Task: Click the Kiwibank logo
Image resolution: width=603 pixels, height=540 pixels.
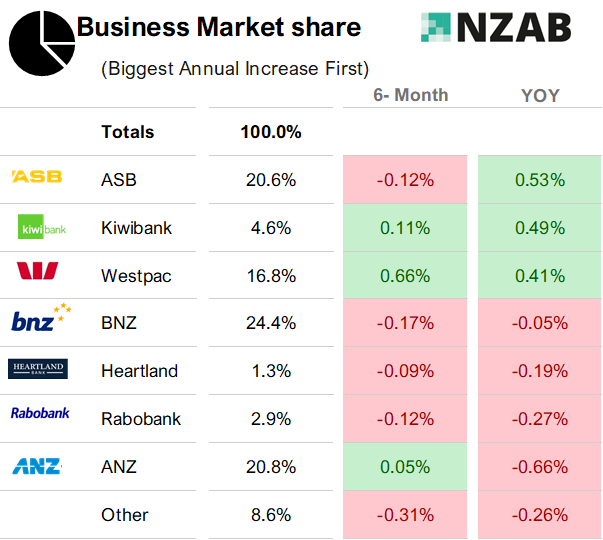Action: coord(42,229)
